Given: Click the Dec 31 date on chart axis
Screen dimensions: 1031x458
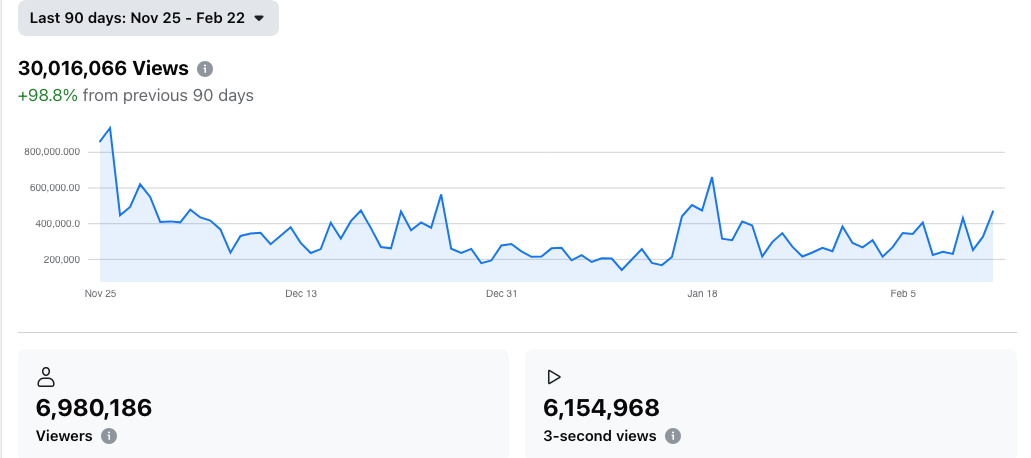Looking at the screenshot, I should coord(501,294).
